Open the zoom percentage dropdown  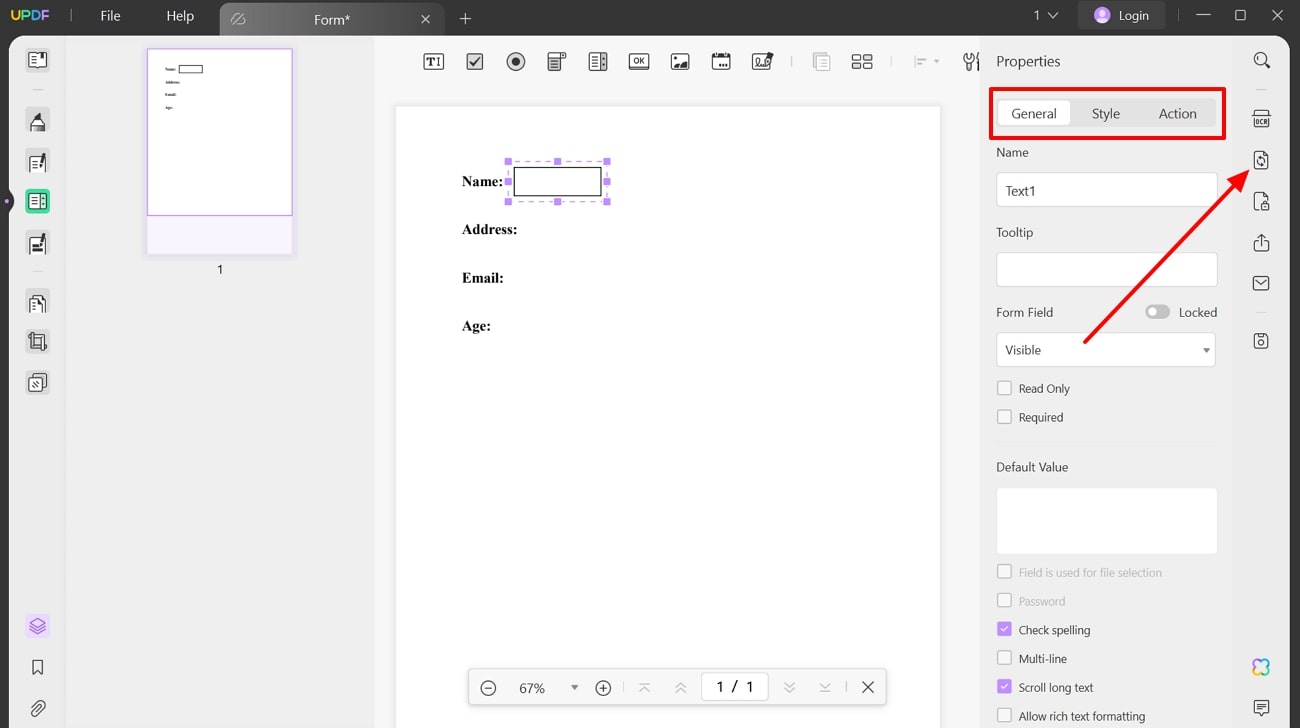(x=574, y=688)
